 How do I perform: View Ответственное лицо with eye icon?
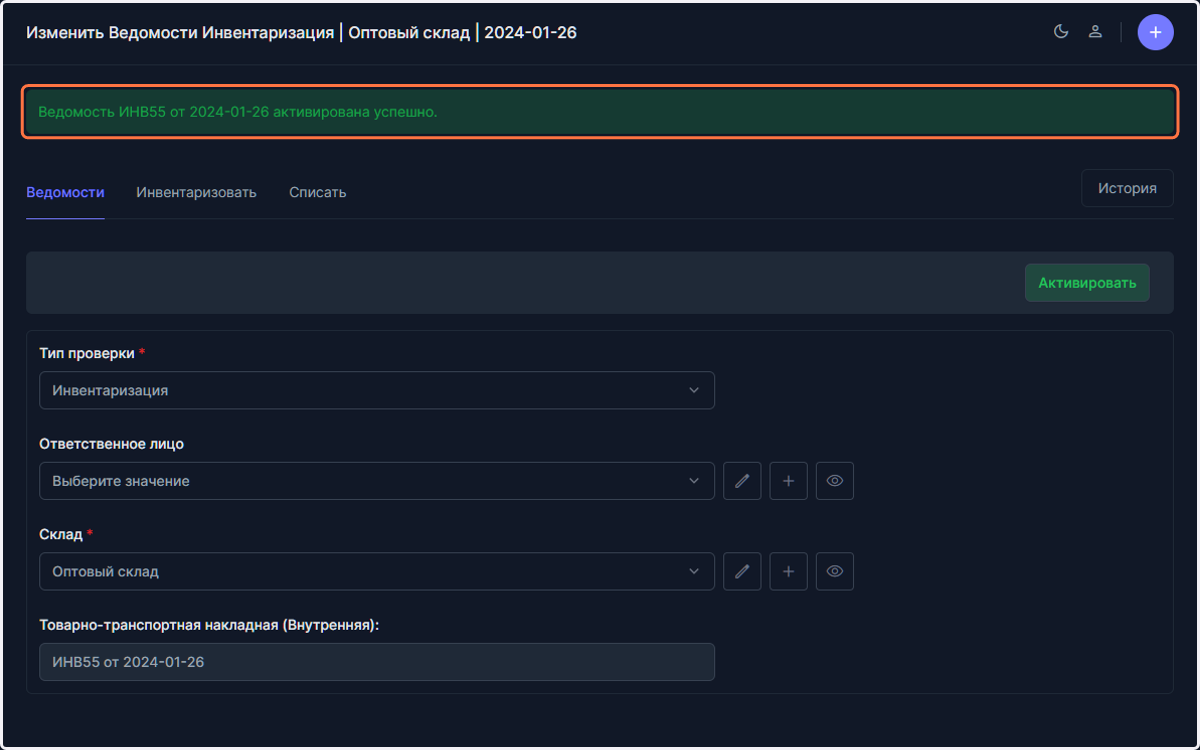835,481
